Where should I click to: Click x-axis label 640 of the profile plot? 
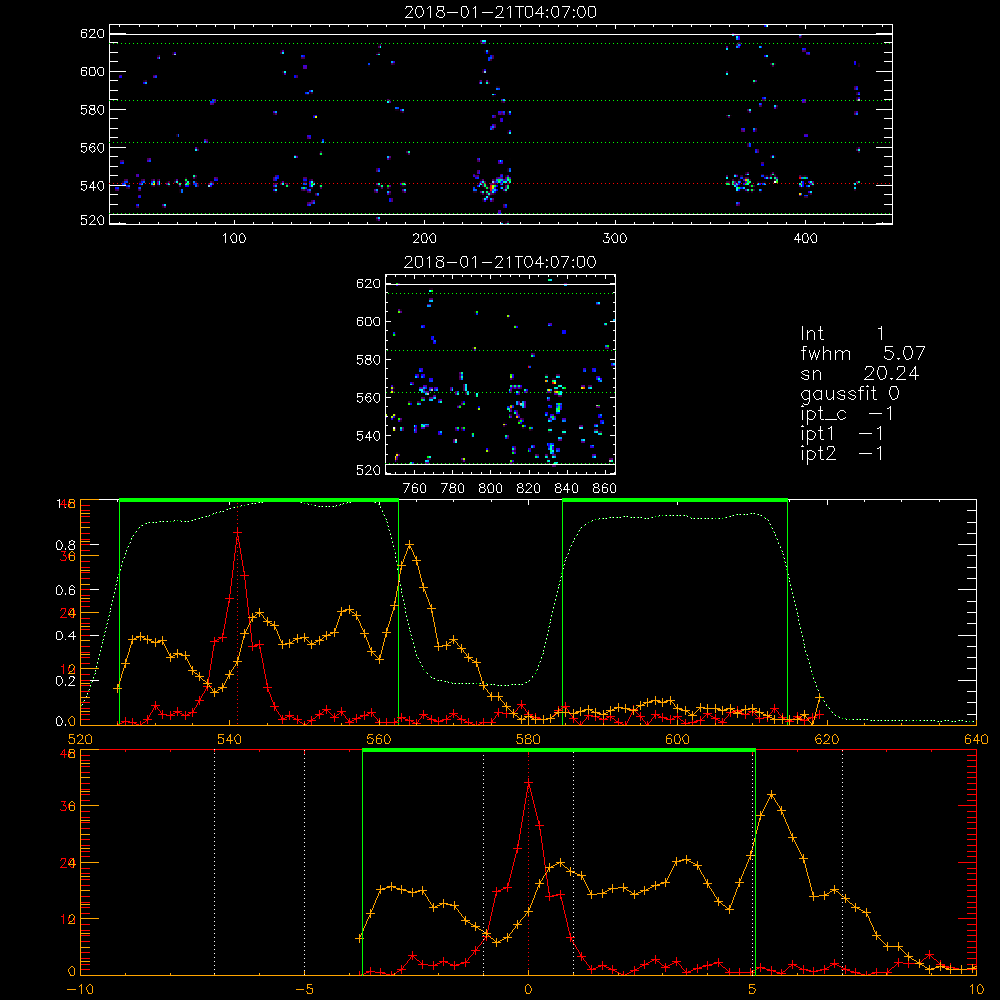976,740
